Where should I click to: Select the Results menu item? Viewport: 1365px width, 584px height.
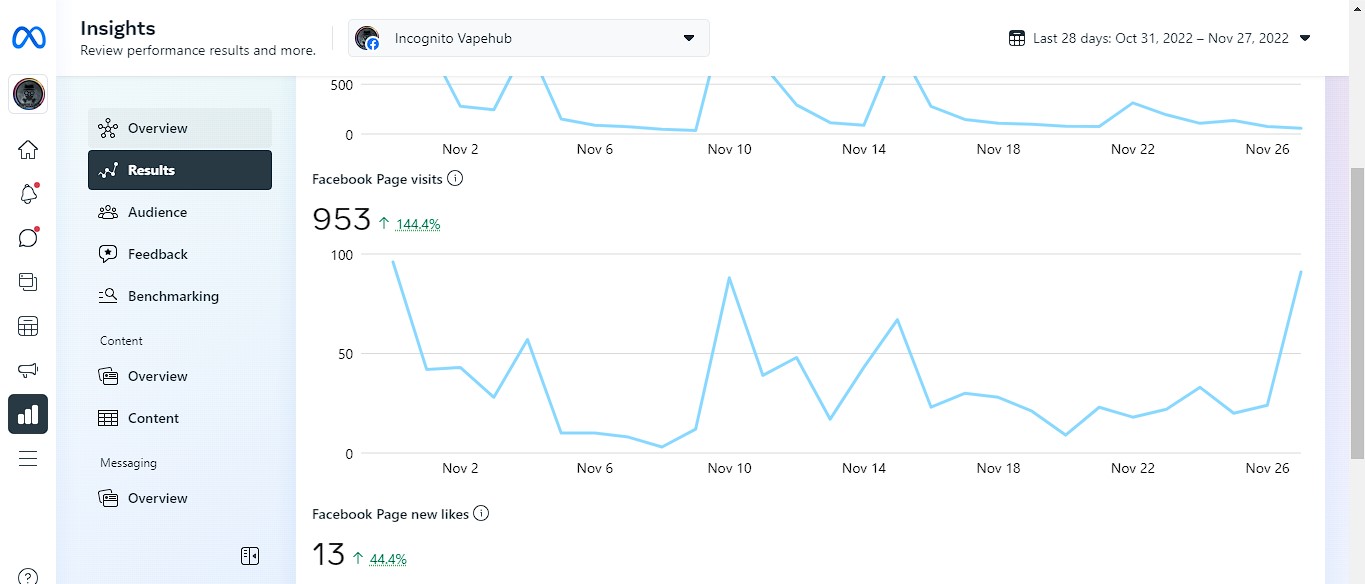pyautogui.click(x=180, y=170)
